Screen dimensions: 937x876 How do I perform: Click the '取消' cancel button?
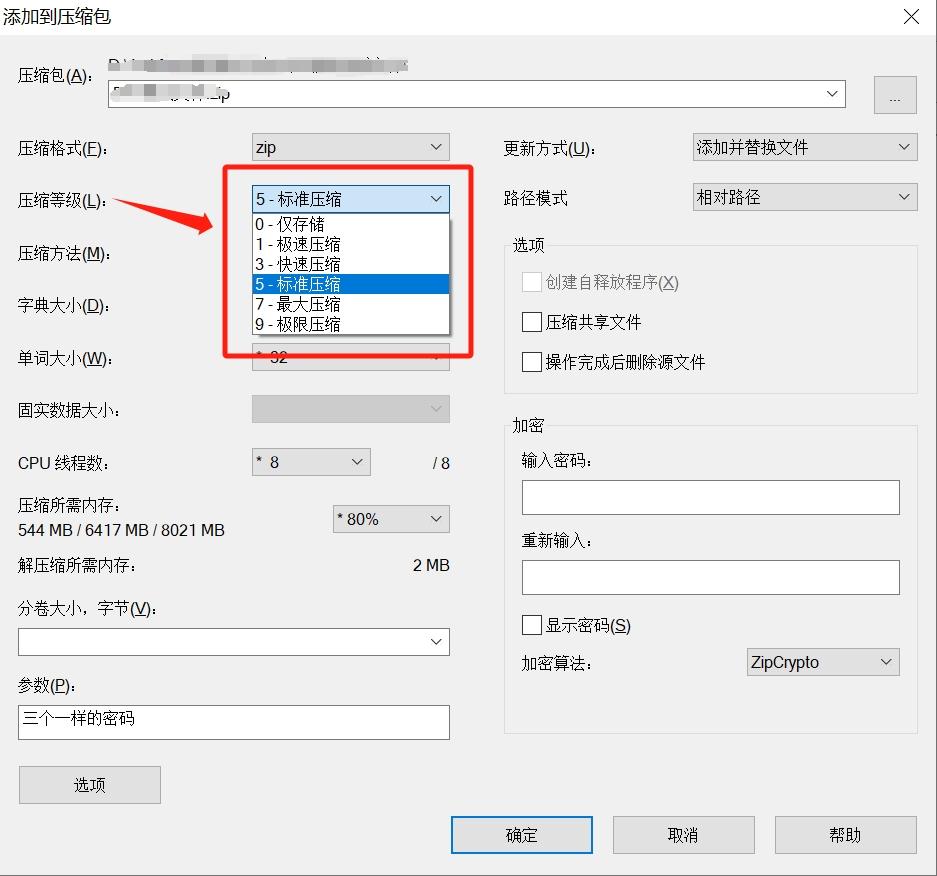684,835
